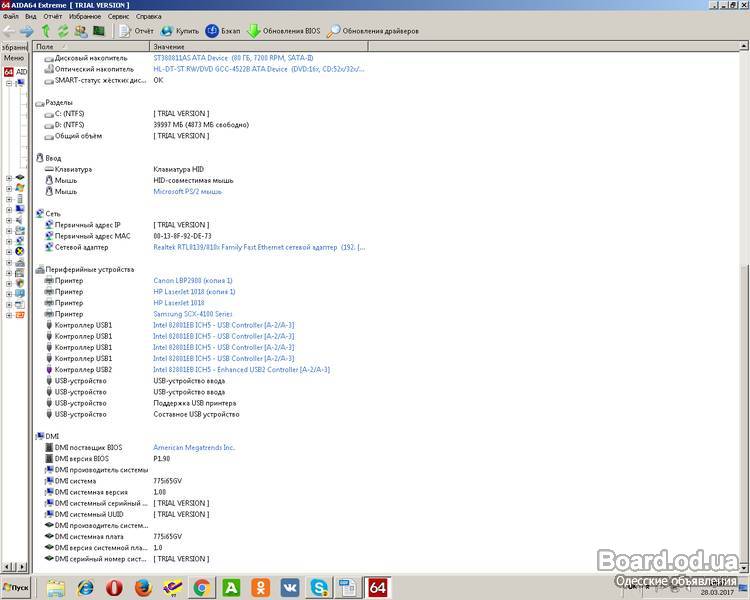This screenshot has height=600, width=750.
Task: Click the green circuit board toolbar icon
Action: pyautogui.click(x=99, y=31)
